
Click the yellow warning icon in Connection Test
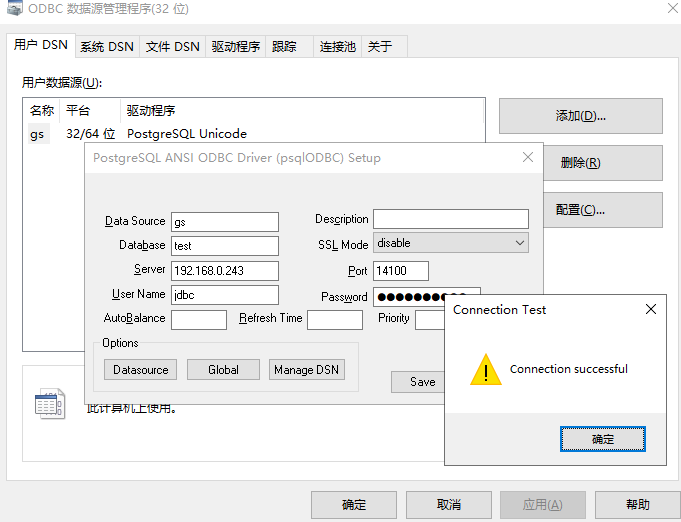(486, 369)
